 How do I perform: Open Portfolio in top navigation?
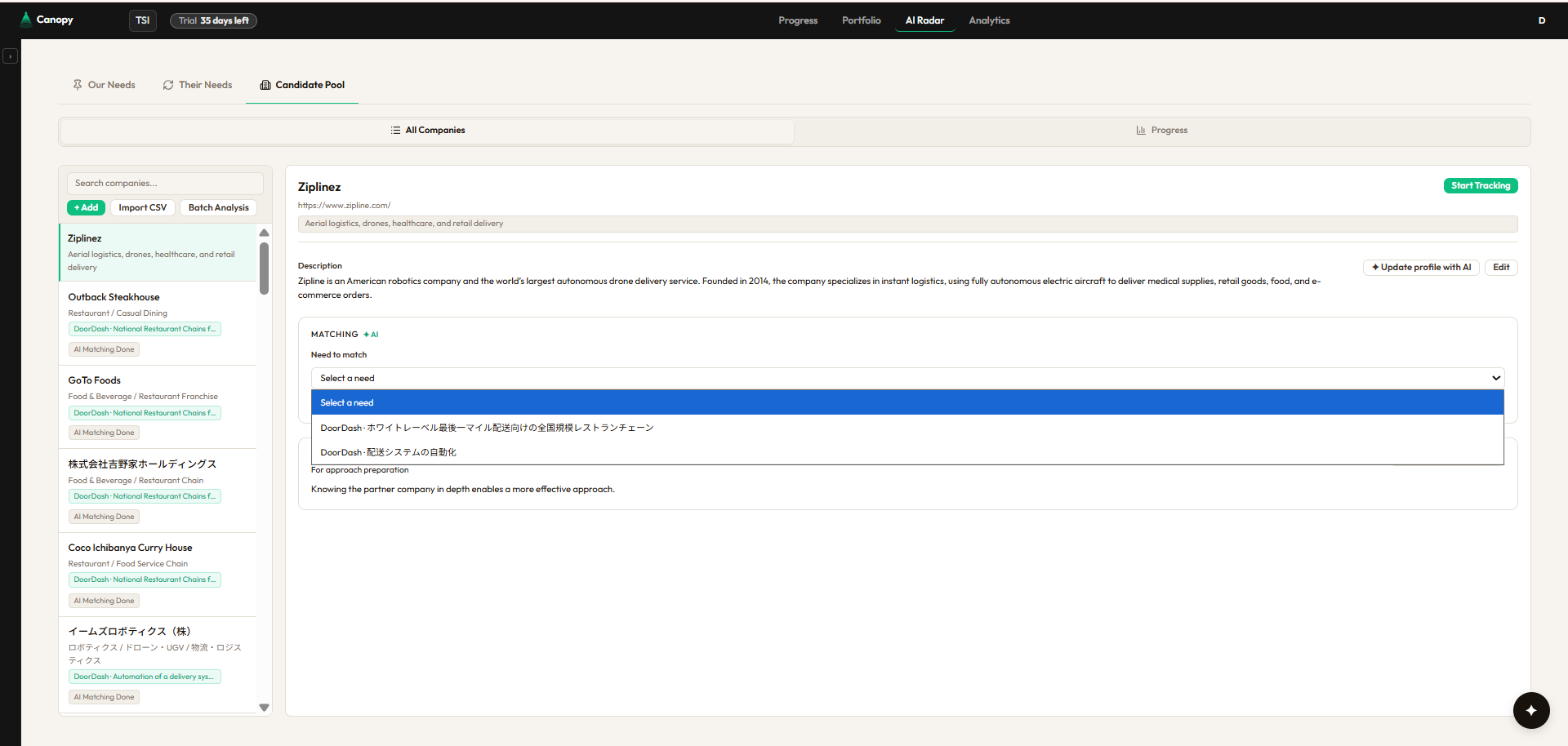862,20
